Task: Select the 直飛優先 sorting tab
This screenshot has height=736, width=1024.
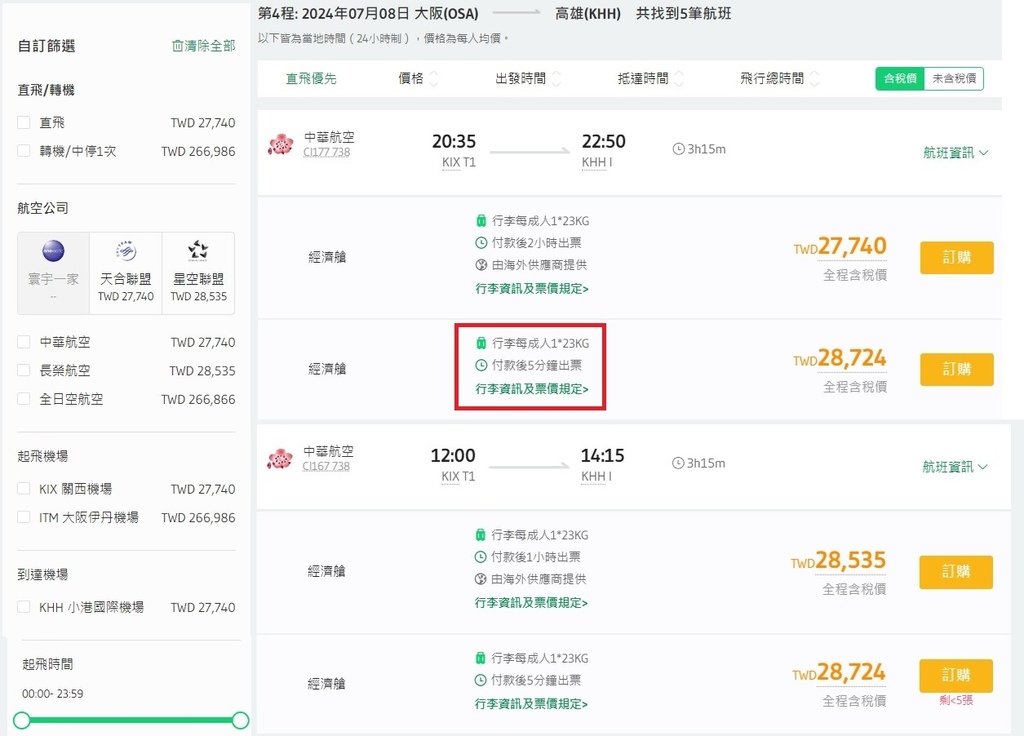Action: tap(311, 78)
